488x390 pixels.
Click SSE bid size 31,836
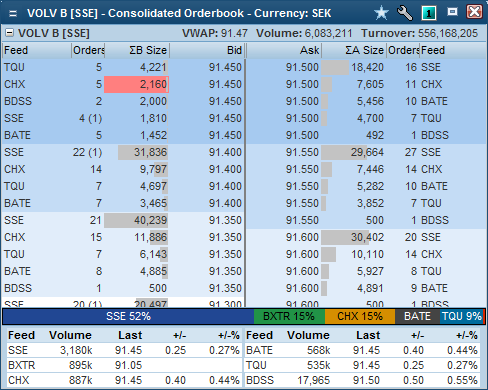coord(150,152)
